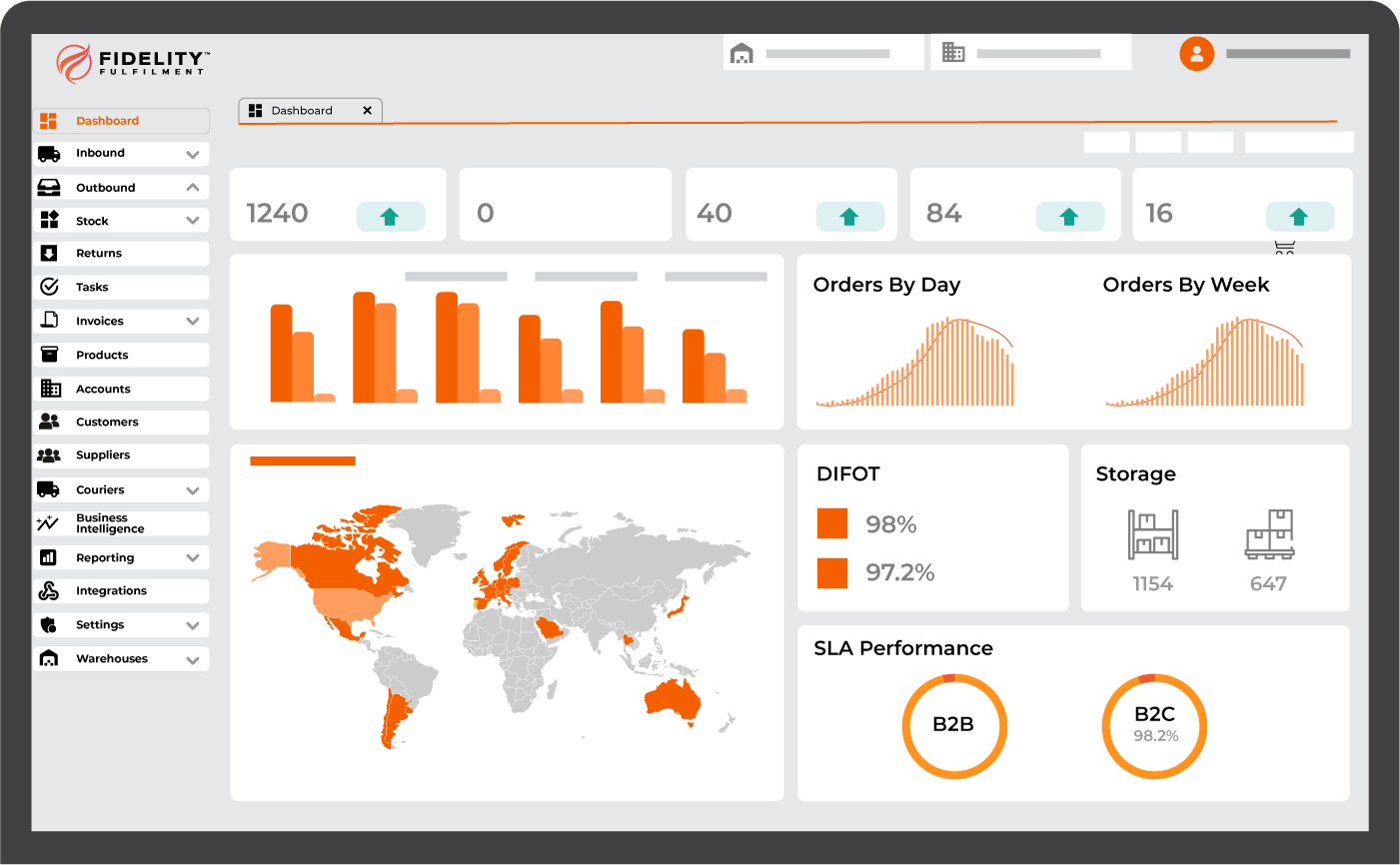Click the pallet boxes icon above 647
Viewport: 1400px width, 865px height.
[x=1270, y=533]
